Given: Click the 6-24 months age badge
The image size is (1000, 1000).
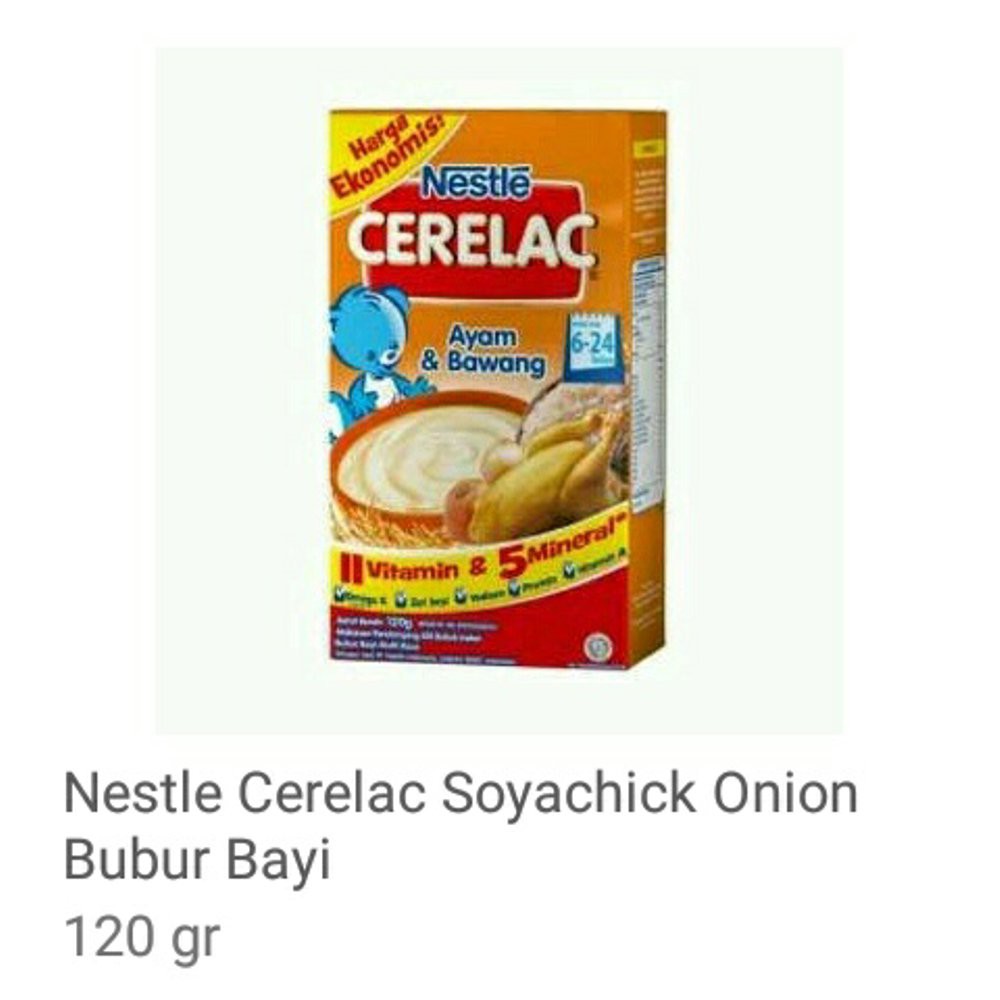Looking at the screenshot, I should (591, 346).
